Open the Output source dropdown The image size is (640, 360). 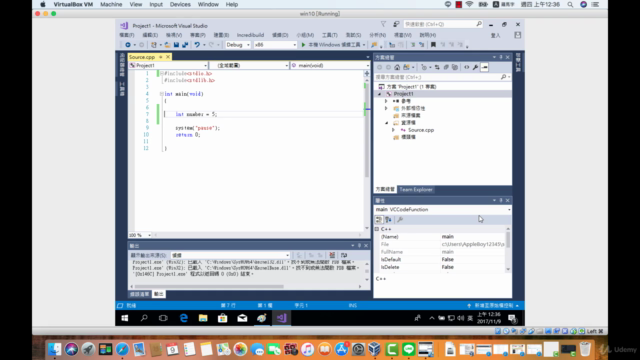[230, 255]
